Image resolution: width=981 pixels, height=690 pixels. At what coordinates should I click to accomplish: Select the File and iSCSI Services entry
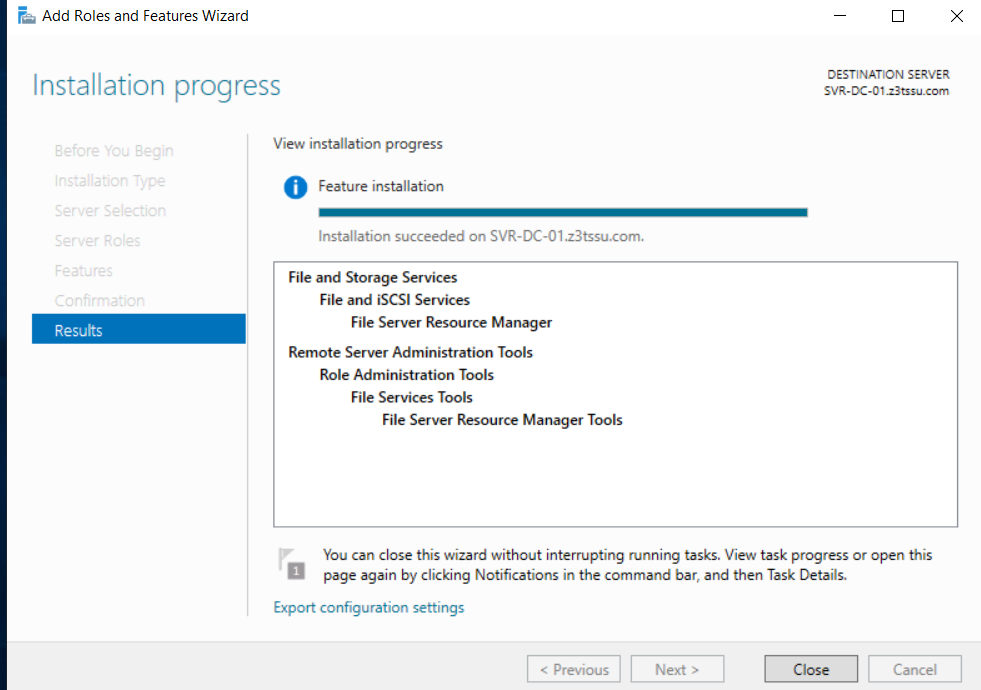(x=394, y=300)
